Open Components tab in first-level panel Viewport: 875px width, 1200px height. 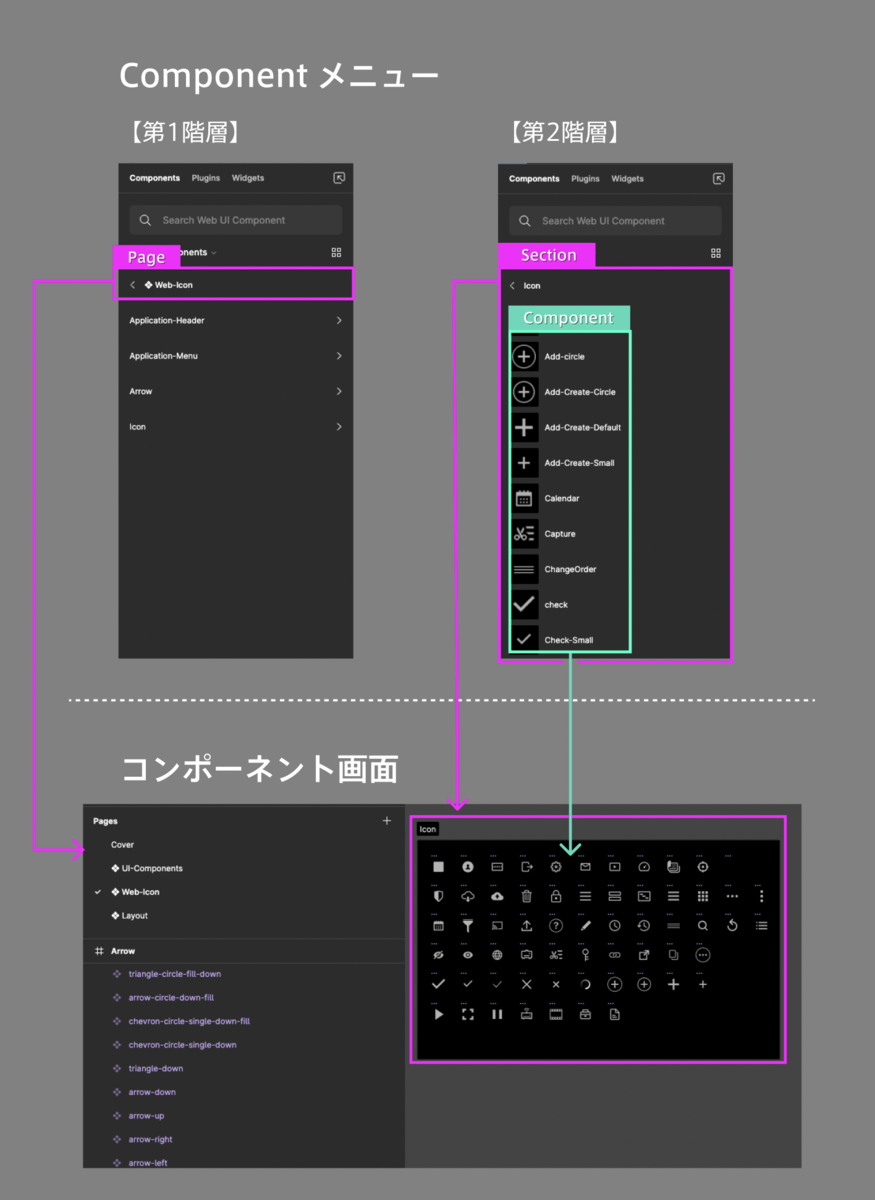coord(154,178)
